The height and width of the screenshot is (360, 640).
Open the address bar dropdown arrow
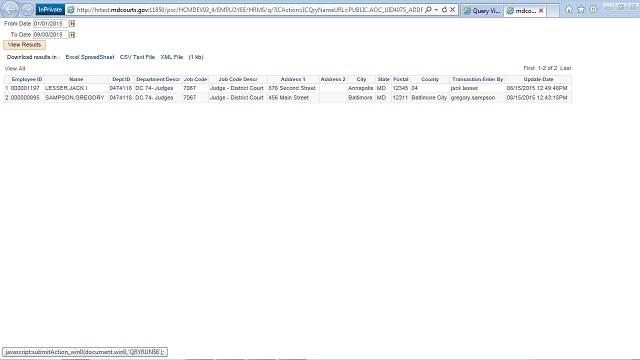436,9
